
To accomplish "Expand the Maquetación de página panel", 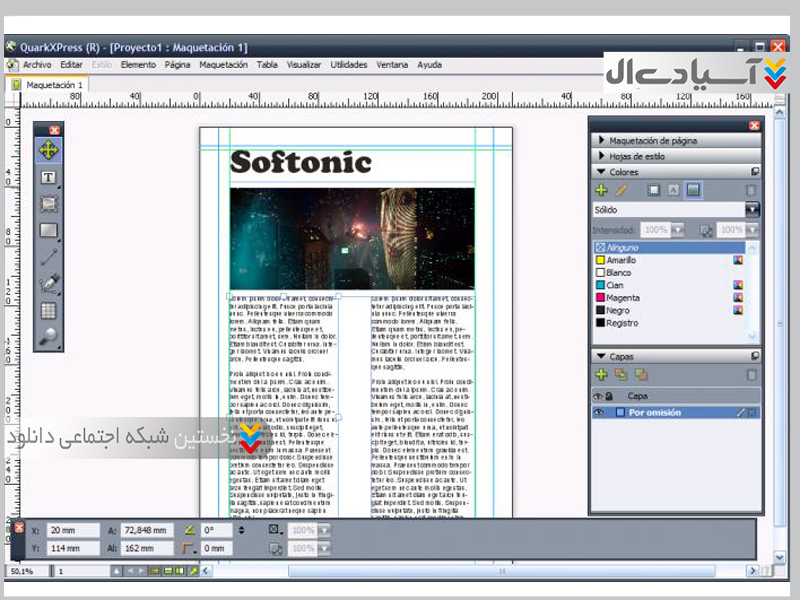I will tap(653, 141).
